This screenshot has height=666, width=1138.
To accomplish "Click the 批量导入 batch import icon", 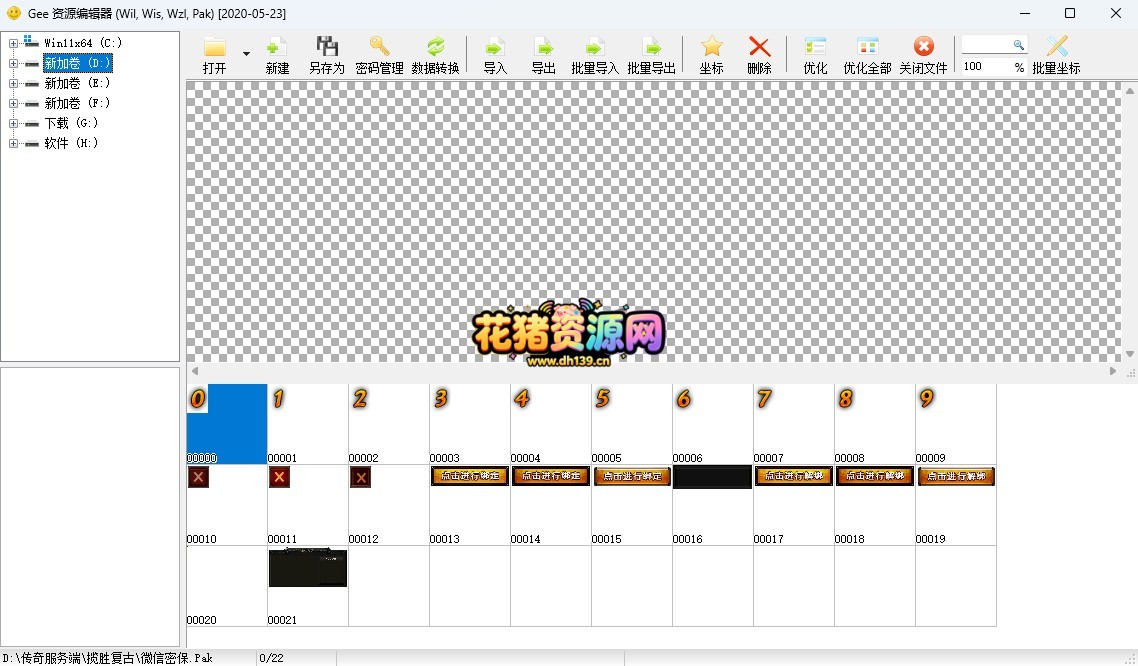I will pos(594,47).
